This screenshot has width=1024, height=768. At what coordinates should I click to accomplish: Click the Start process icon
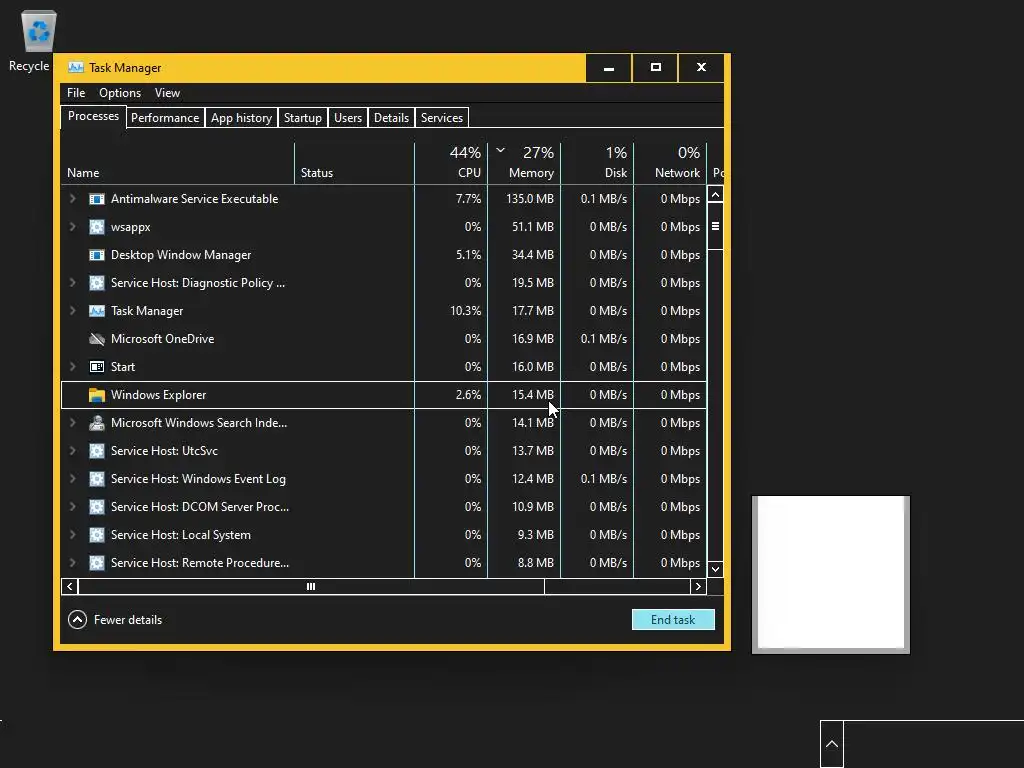point(97,367)
